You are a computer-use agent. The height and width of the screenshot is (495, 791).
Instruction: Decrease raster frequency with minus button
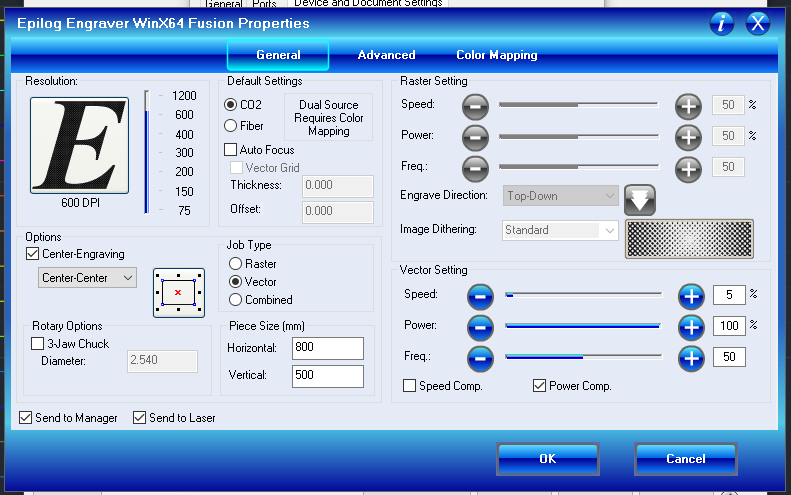(475, 169)
